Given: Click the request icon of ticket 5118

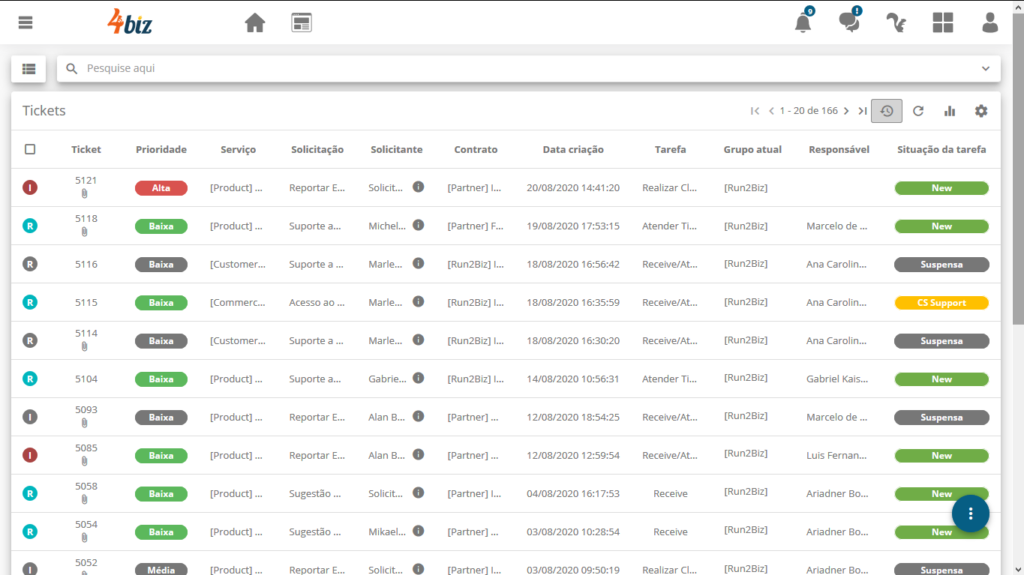Looking at the screenshot, I should [30, 226].
